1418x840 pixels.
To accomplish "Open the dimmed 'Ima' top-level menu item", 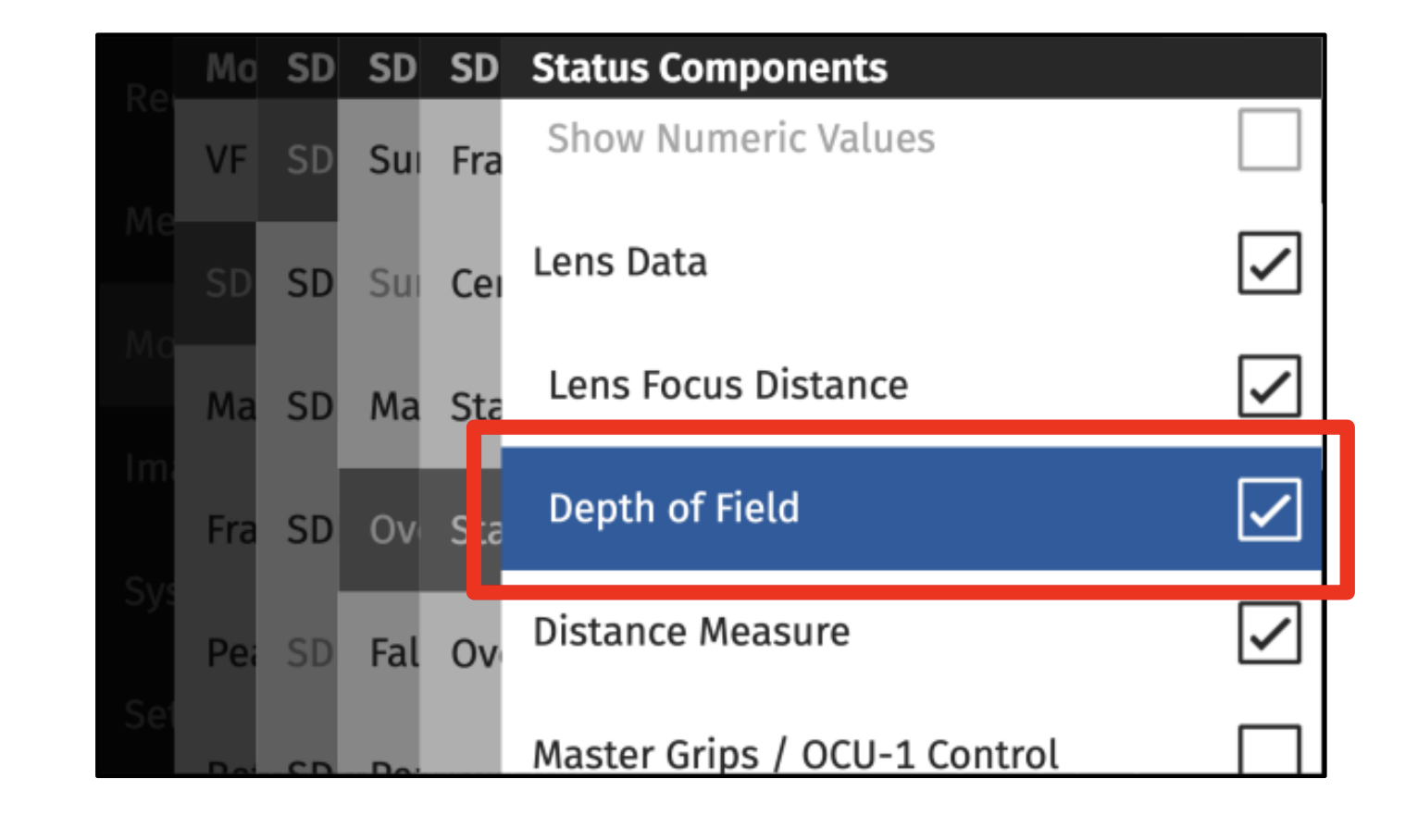I will click(148, 469).
